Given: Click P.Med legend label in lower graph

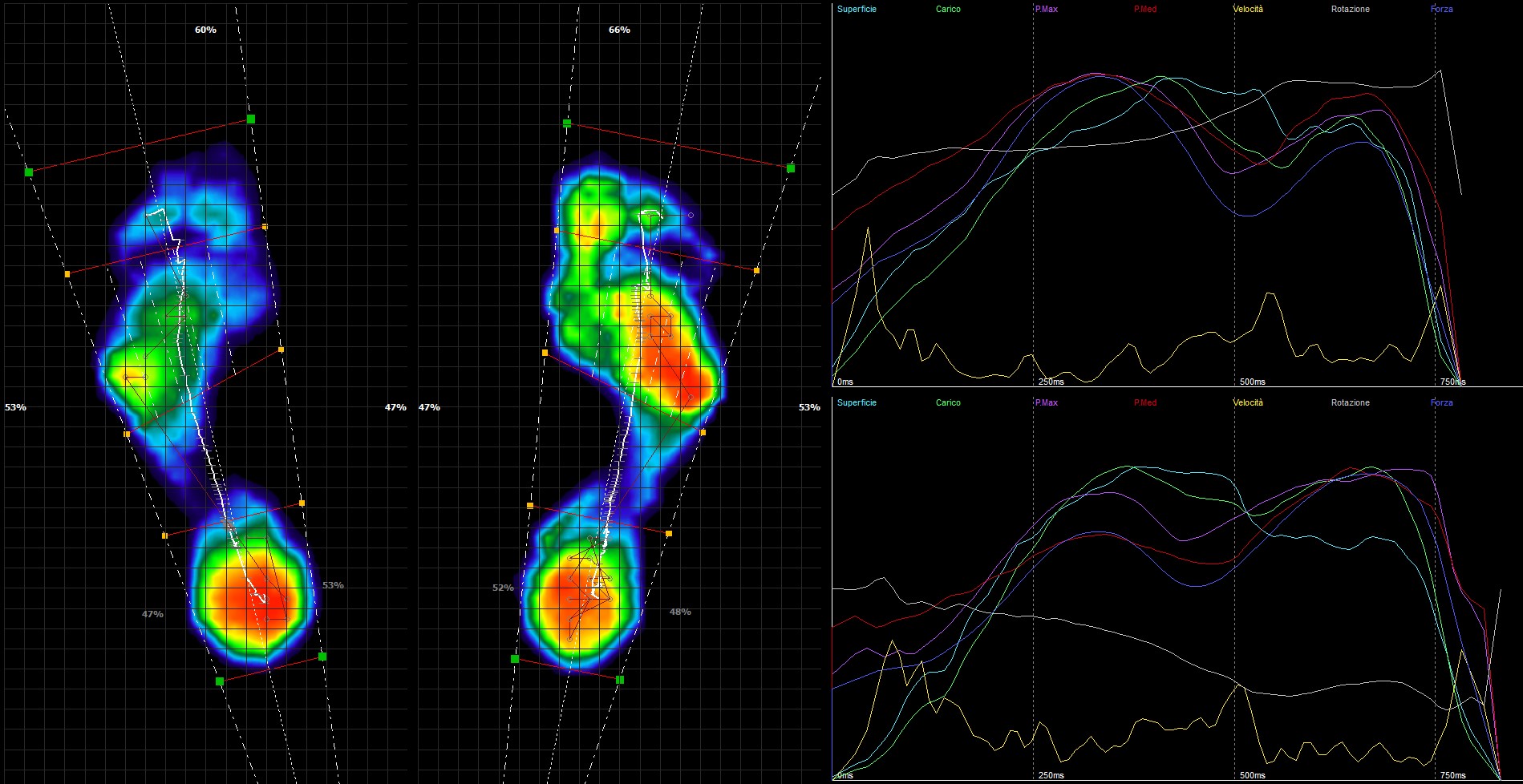Looking at the screenshot, I should click(x=1144, y=403).
